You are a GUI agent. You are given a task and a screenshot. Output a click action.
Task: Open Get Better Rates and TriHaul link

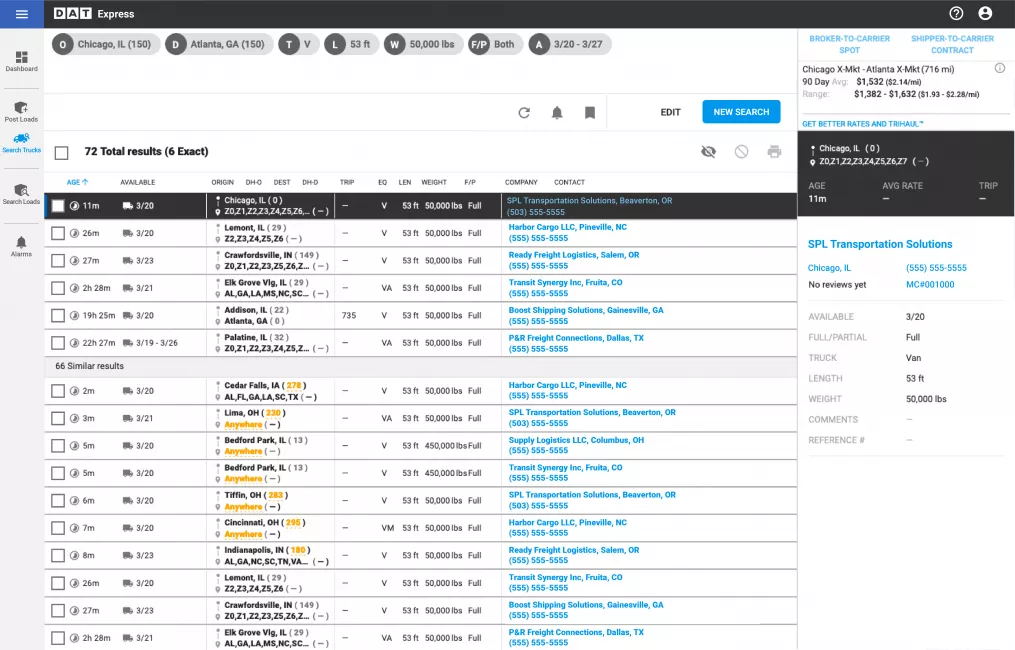863,124
